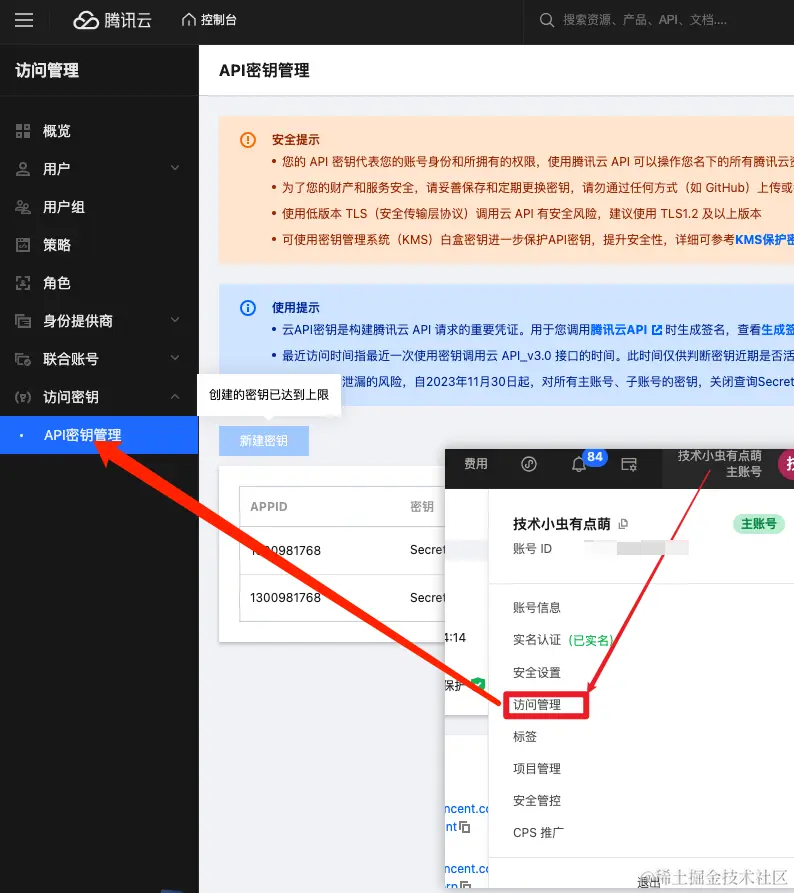
Task: Click the 身份提供商 provider icon
Action: 23,321
